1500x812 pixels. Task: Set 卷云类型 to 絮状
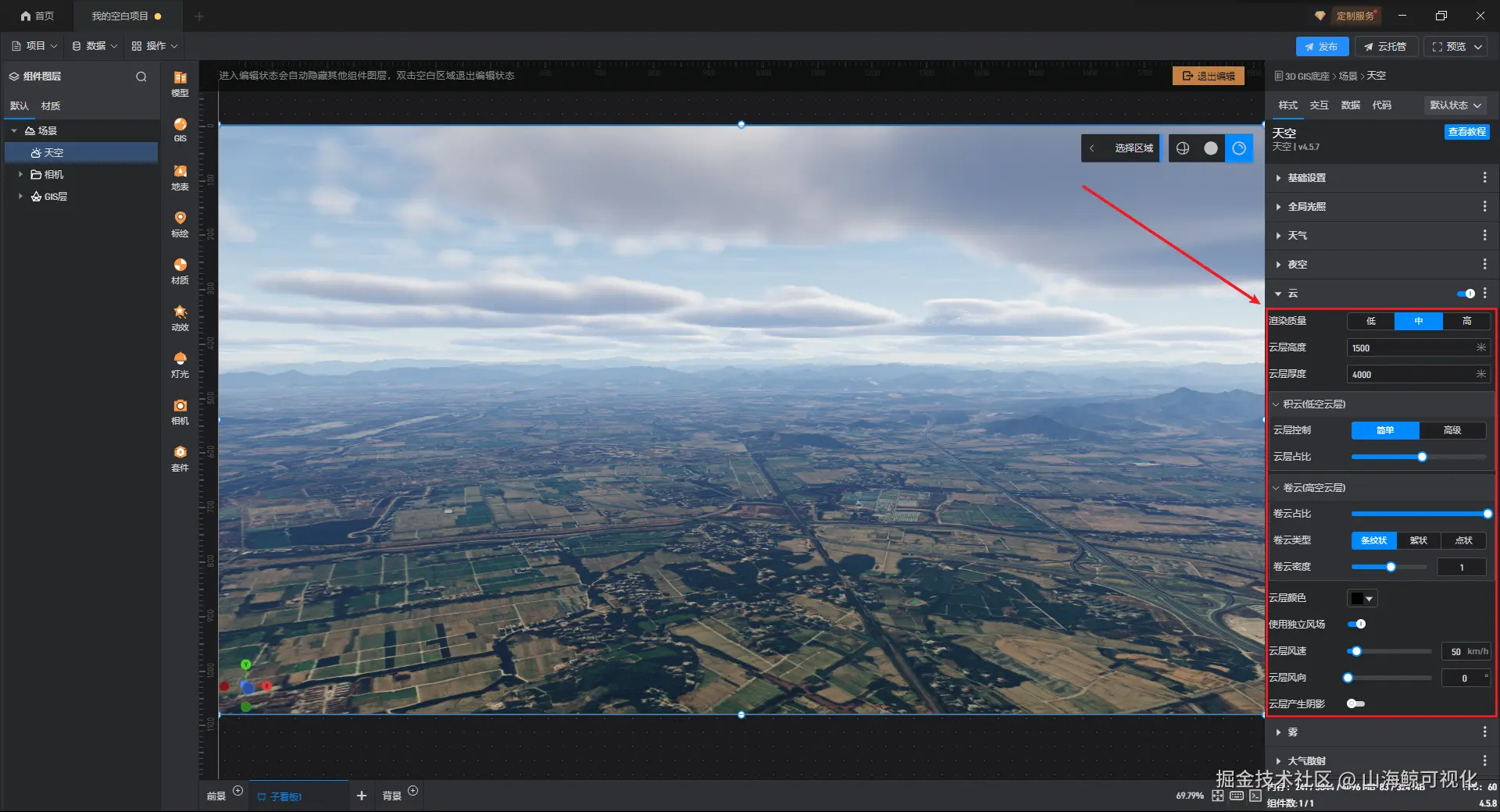(1419, 540)
